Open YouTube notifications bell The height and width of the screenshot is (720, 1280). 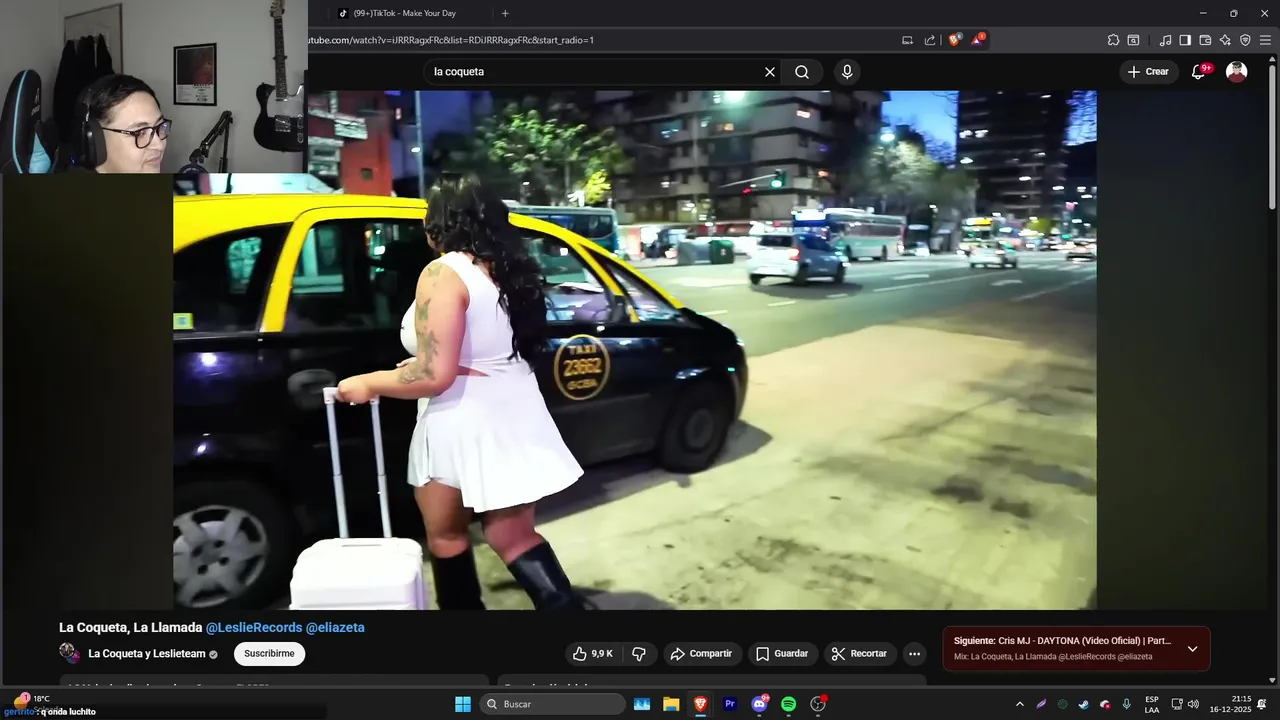point(1199,72)
